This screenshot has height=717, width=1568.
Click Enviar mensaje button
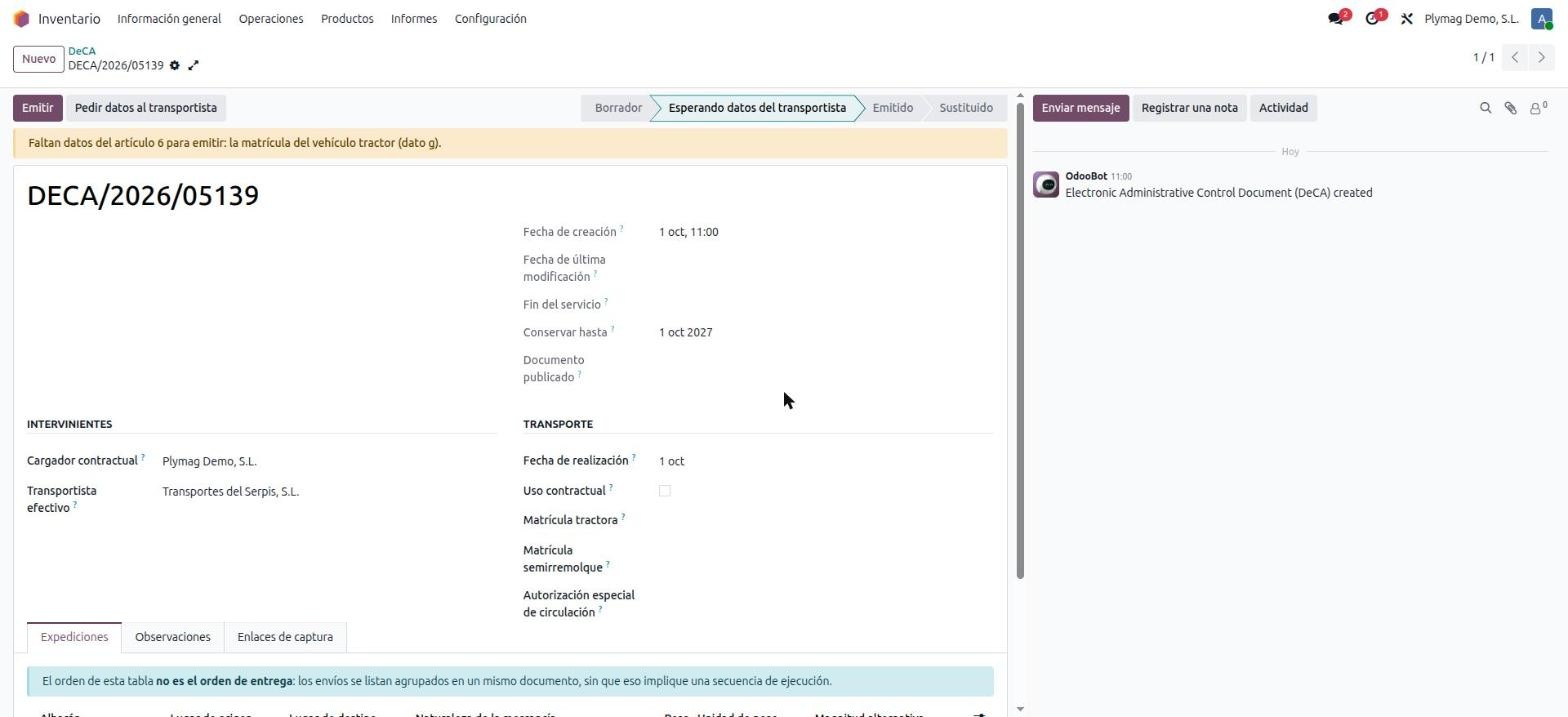click(1081, 108)
